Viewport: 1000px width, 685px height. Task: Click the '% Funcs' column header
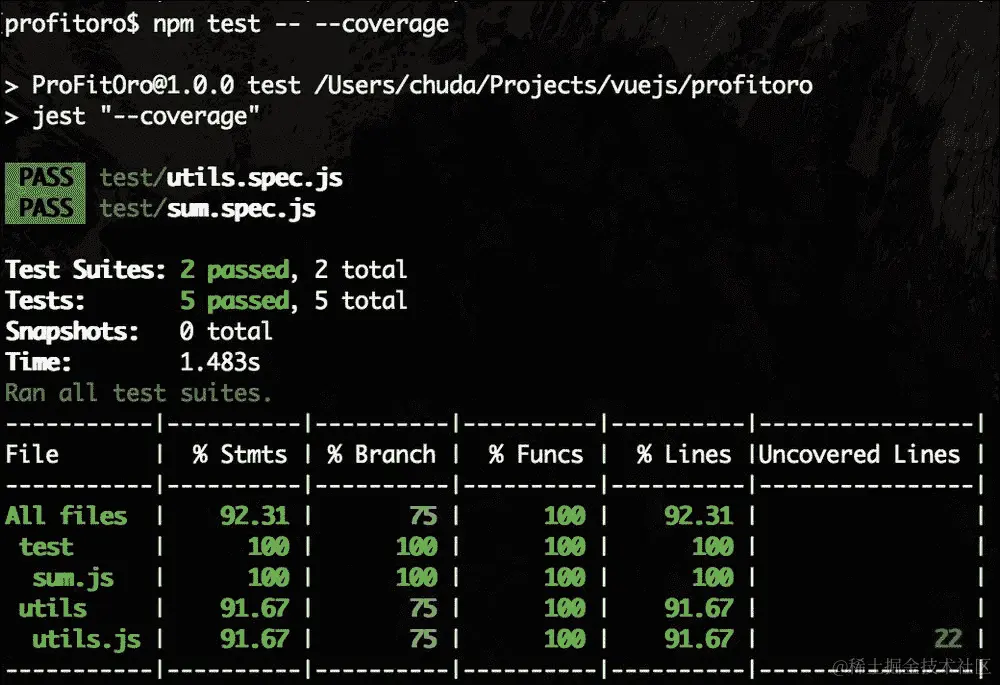536,454
